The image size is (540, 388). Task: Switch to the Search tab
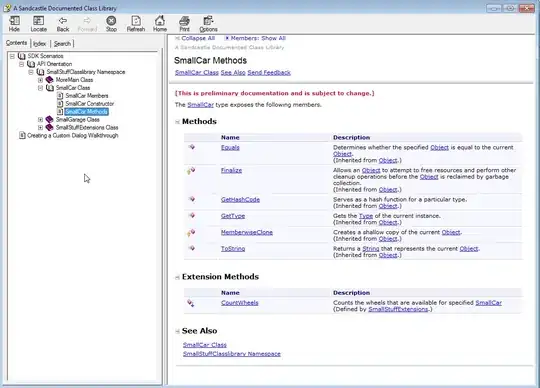[x=62, y=44]
